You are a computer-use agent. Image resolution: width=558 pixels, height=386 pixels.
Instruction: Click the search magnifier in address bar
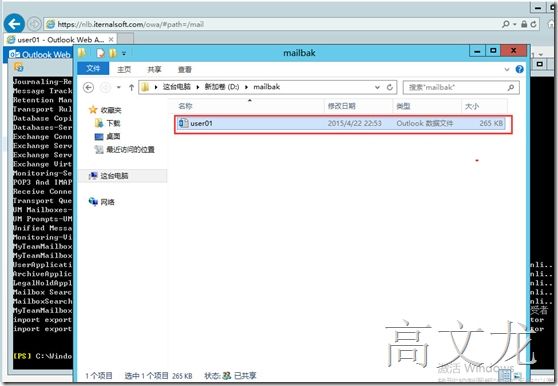pyautogui.click(x=505, y=24)
